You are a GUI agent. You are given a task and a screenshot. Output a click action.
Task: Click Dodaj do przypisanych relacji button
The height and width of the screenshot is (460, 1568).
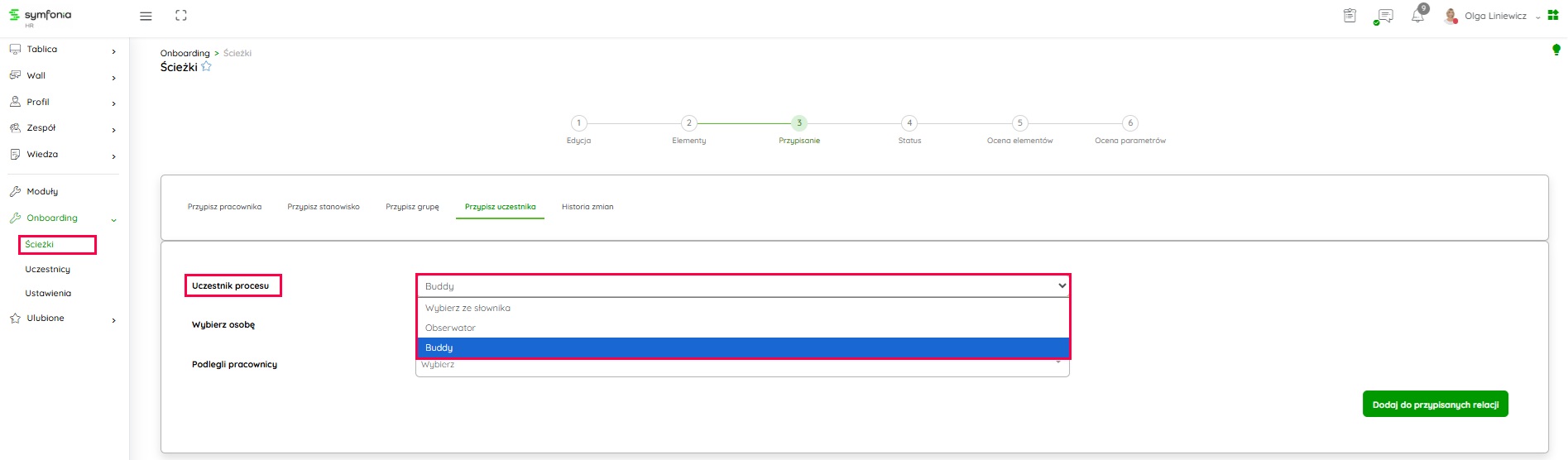(1435, 405)
